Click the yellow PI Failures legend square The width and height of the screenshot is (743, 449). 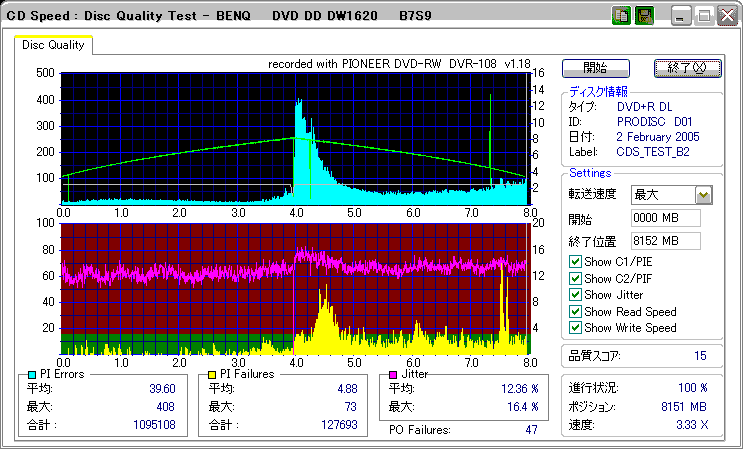tap(214, 375)
